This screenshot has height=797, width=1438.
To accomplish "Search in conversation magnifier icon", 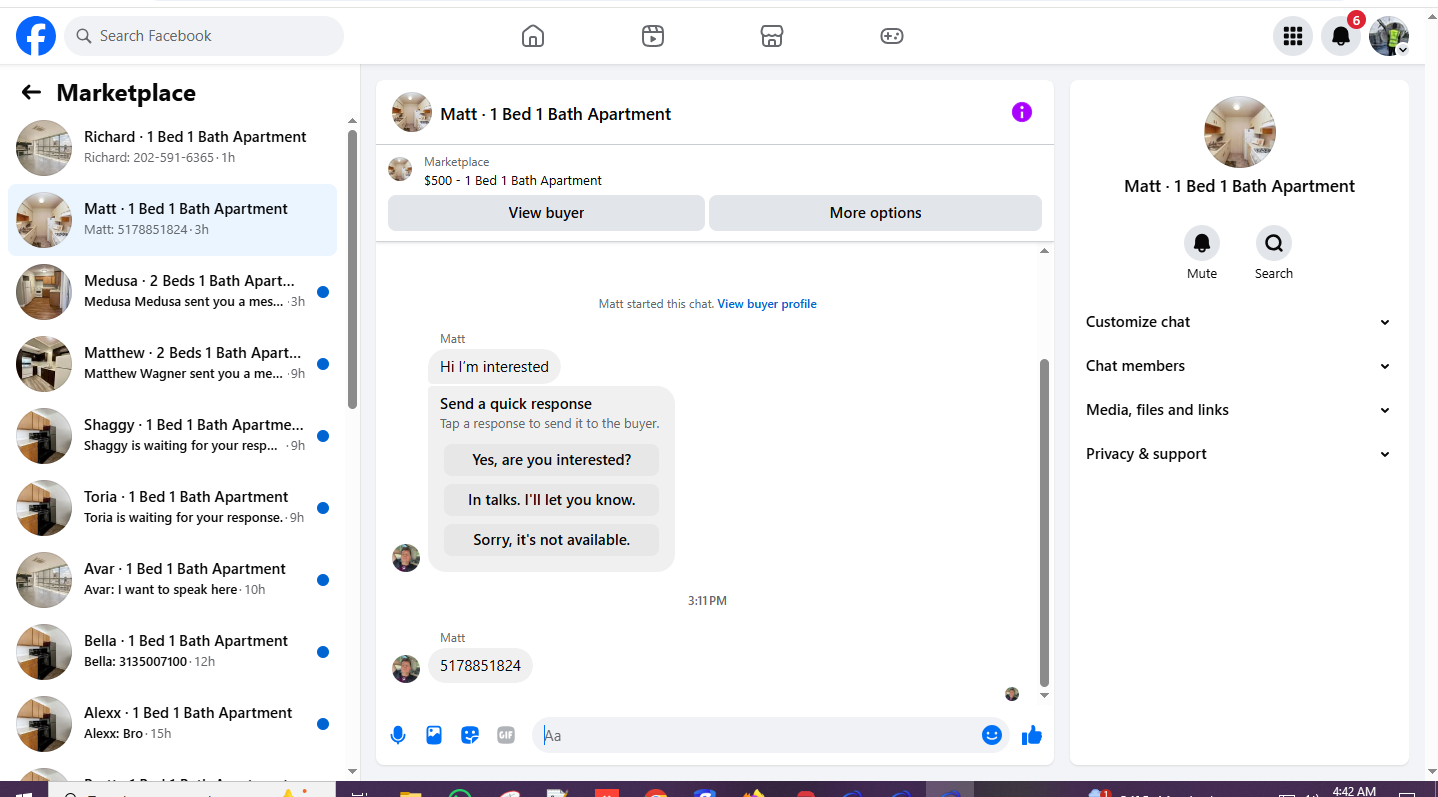I will pos(1274,243).
